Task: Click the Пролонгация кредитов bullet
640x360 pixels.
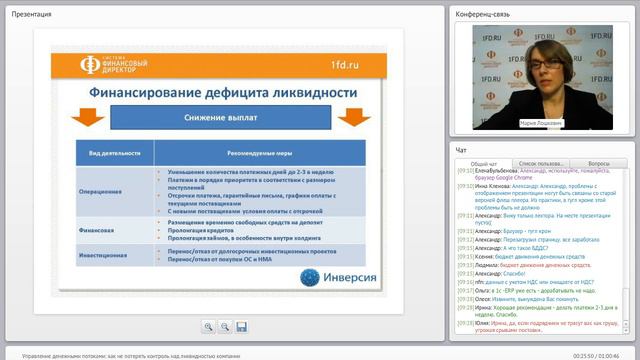Action: point(200,230)
